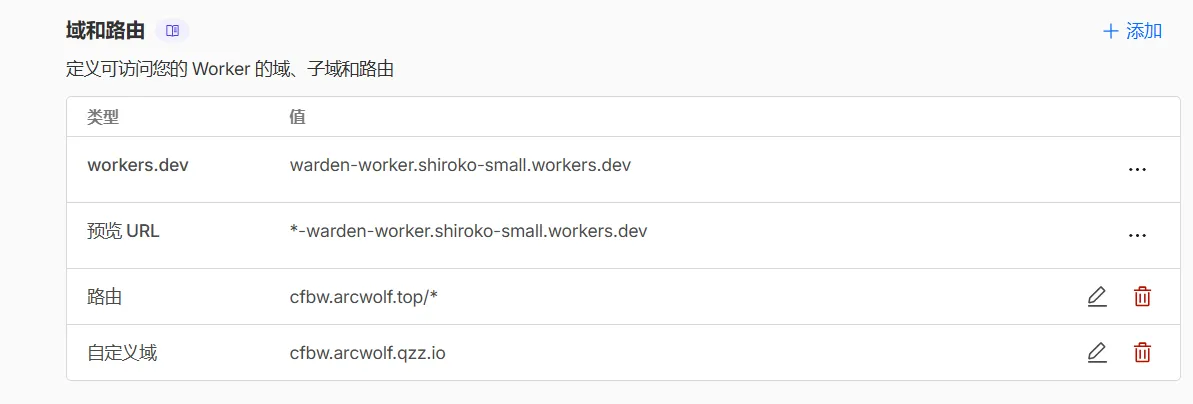Select the 路由 type label
This screenshot has width=1193, height=404.
click(x=105, y=297)
